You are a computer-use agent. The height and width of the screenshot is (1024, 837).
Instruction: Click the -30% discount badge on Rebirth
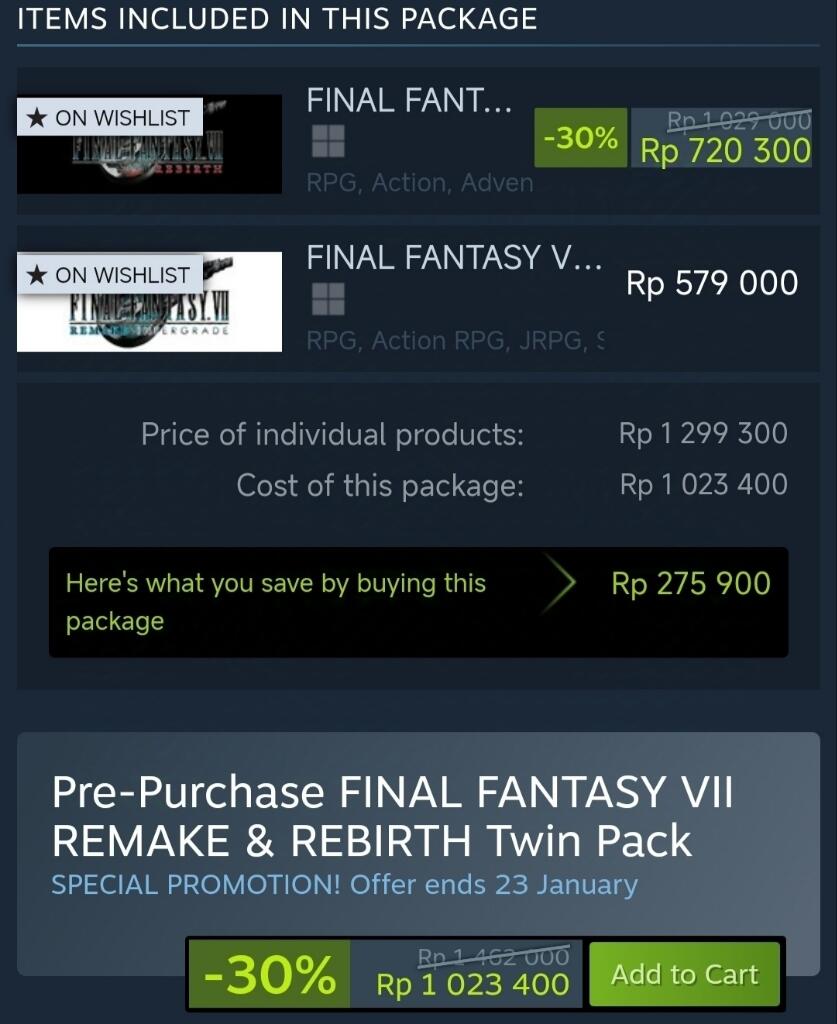click(x=580, y=138)
